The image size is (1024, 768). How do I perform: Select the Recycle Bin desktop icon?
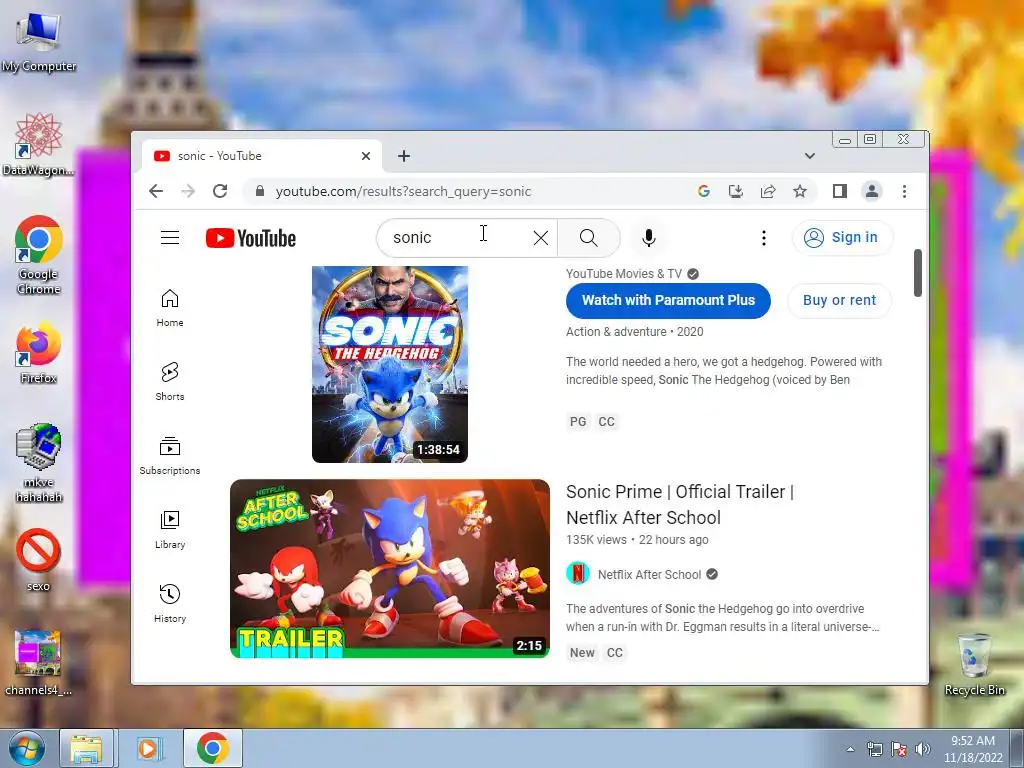coord(974,665)
